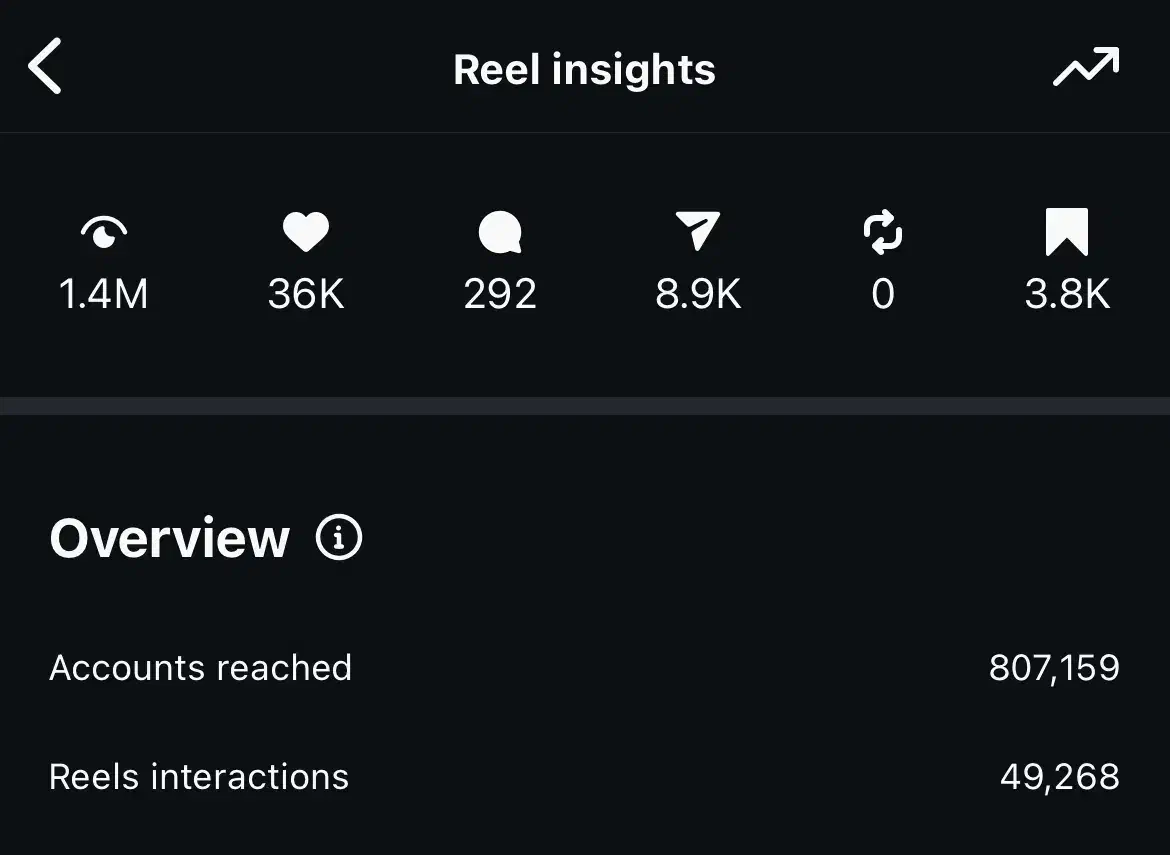Open the Overview info circle icon
The image size is (1170, 855).
tap(339, 538)
